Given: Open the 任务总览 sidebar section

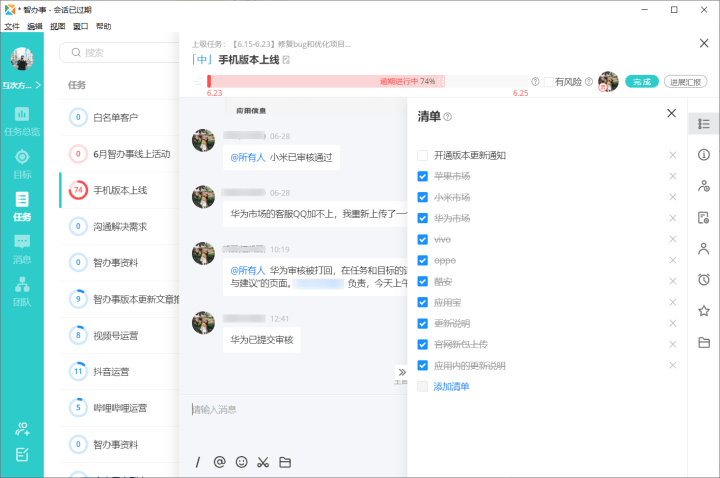Looking at the screenshot, I should point(22,120).
